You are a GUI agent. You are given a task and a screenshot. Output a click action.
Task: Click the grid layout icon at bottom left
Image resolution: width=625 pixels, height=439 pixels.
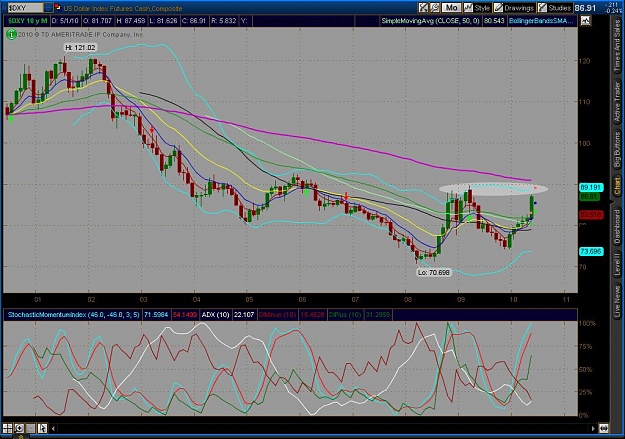7,429
